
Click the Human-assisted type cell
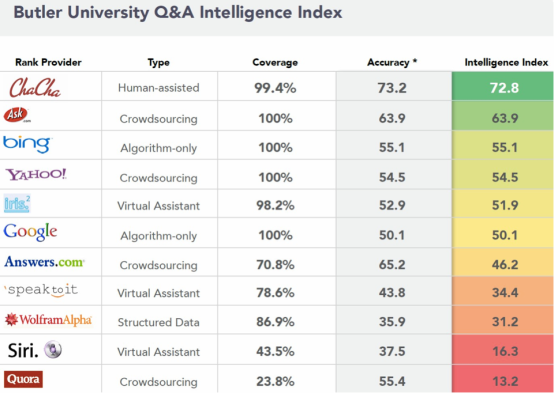[159, 88]
